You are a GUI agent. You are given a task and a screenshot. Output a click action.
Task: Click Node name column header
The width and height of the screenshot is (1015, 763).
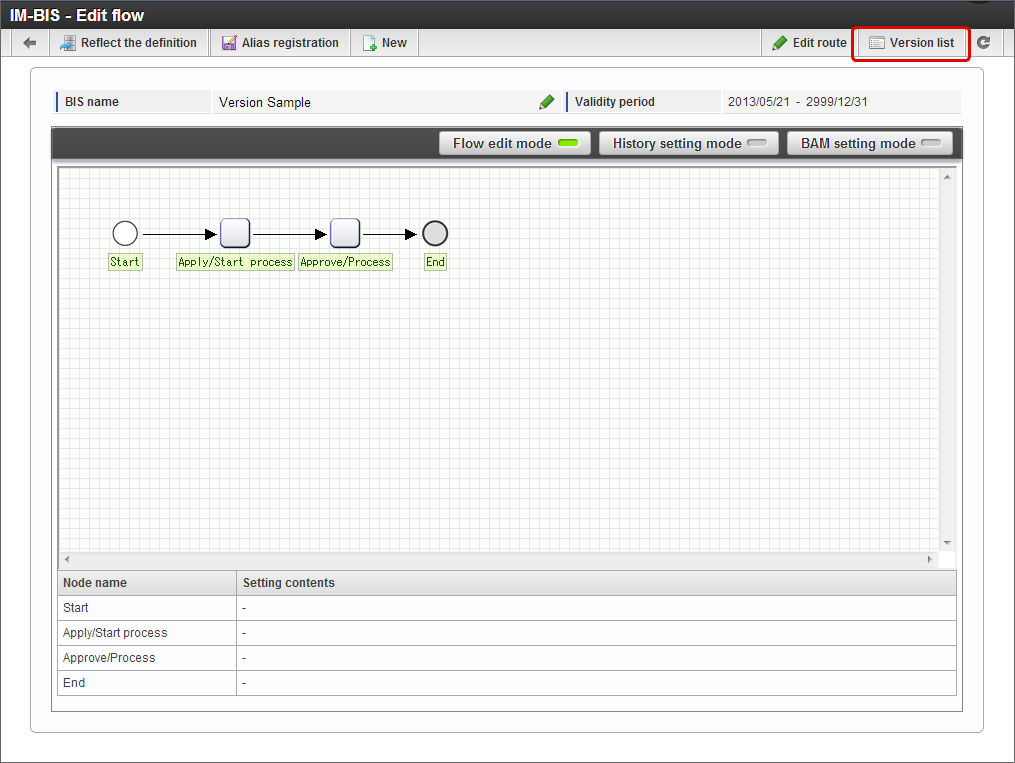coord(147,583)
